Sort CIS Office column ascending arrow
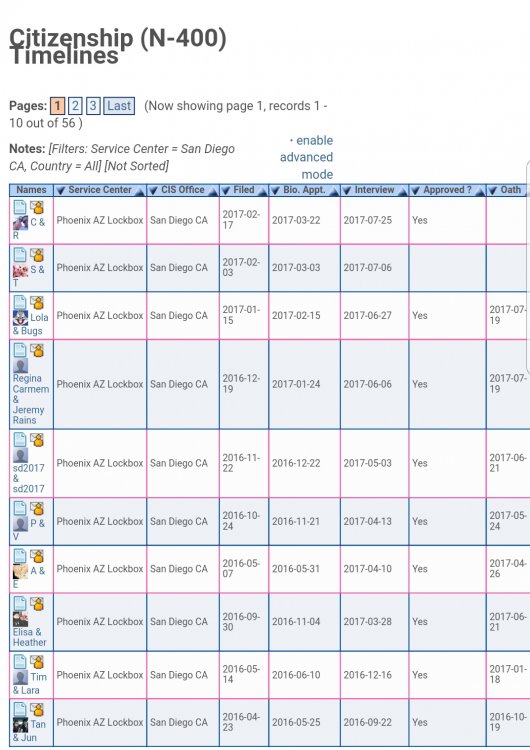The width and height of the screenshot is (530, 750). tap(212, 191)
